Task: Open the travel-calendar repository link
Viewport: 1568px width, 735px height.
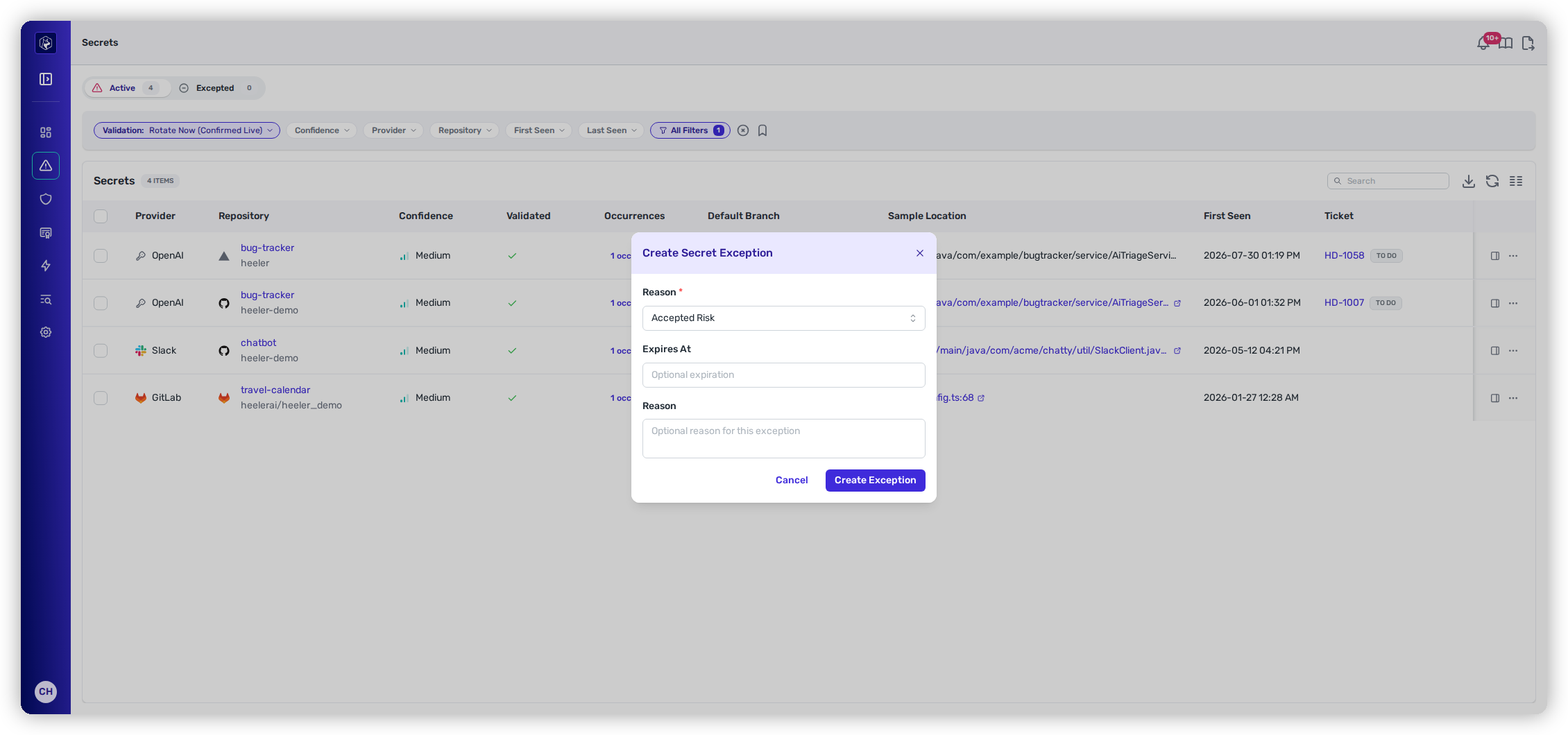Action: (x=275, y=390)
